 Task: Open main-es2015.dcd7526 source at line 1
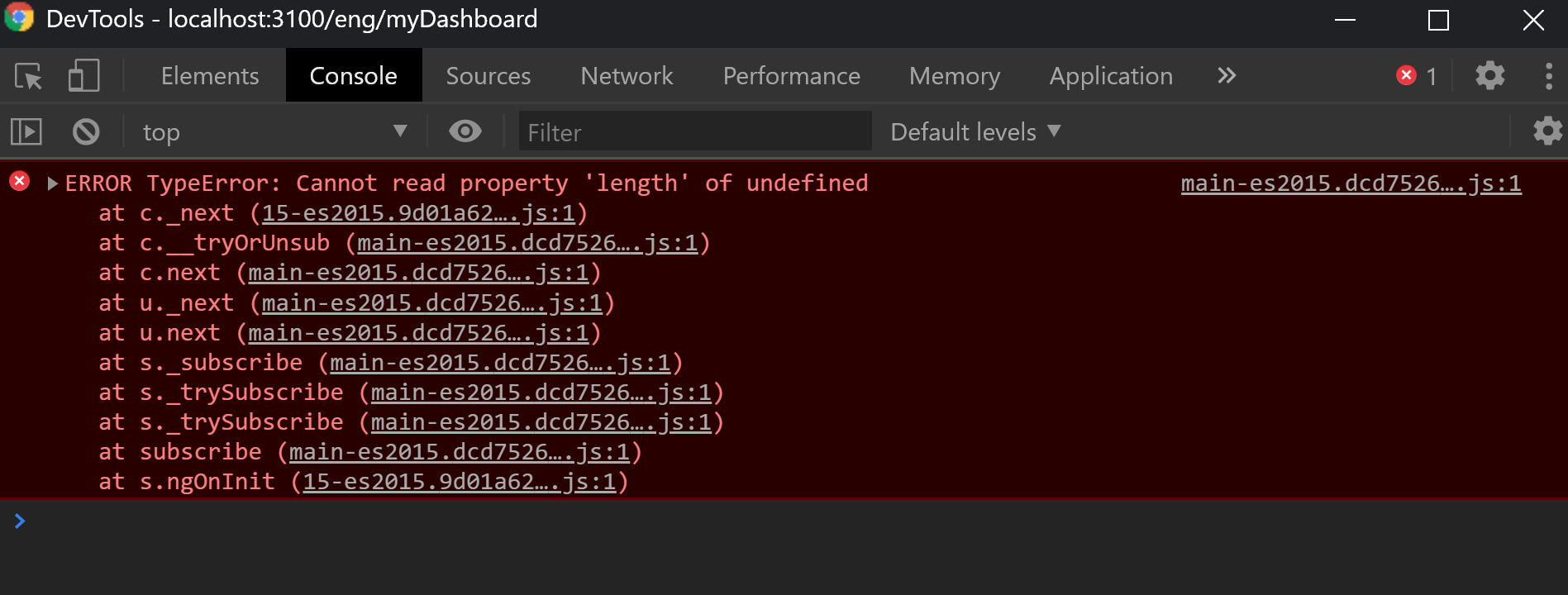tap(1350, 183)
